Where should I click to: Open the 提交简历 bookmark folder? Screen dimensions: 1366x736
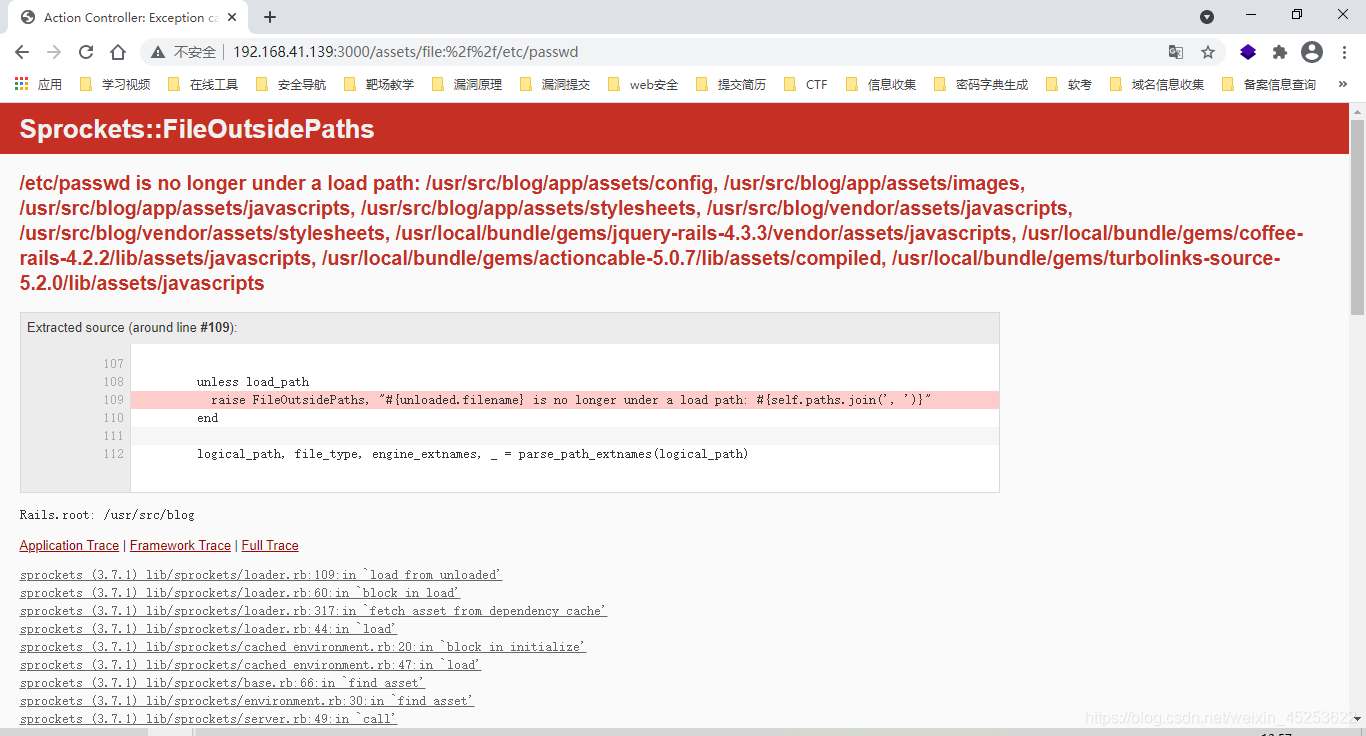[731, 84]
